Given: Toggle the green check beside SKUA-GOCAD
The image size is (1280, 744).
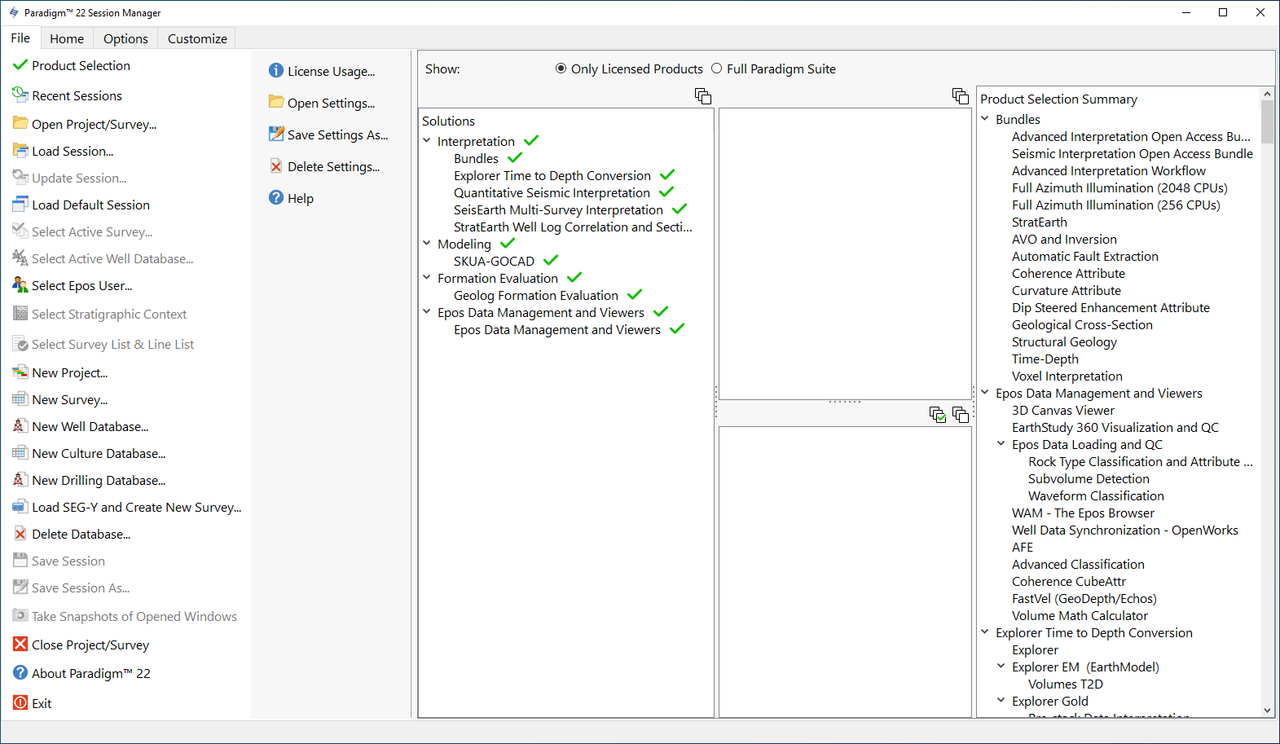Looking at the screenshot, I should click(550, 260).
